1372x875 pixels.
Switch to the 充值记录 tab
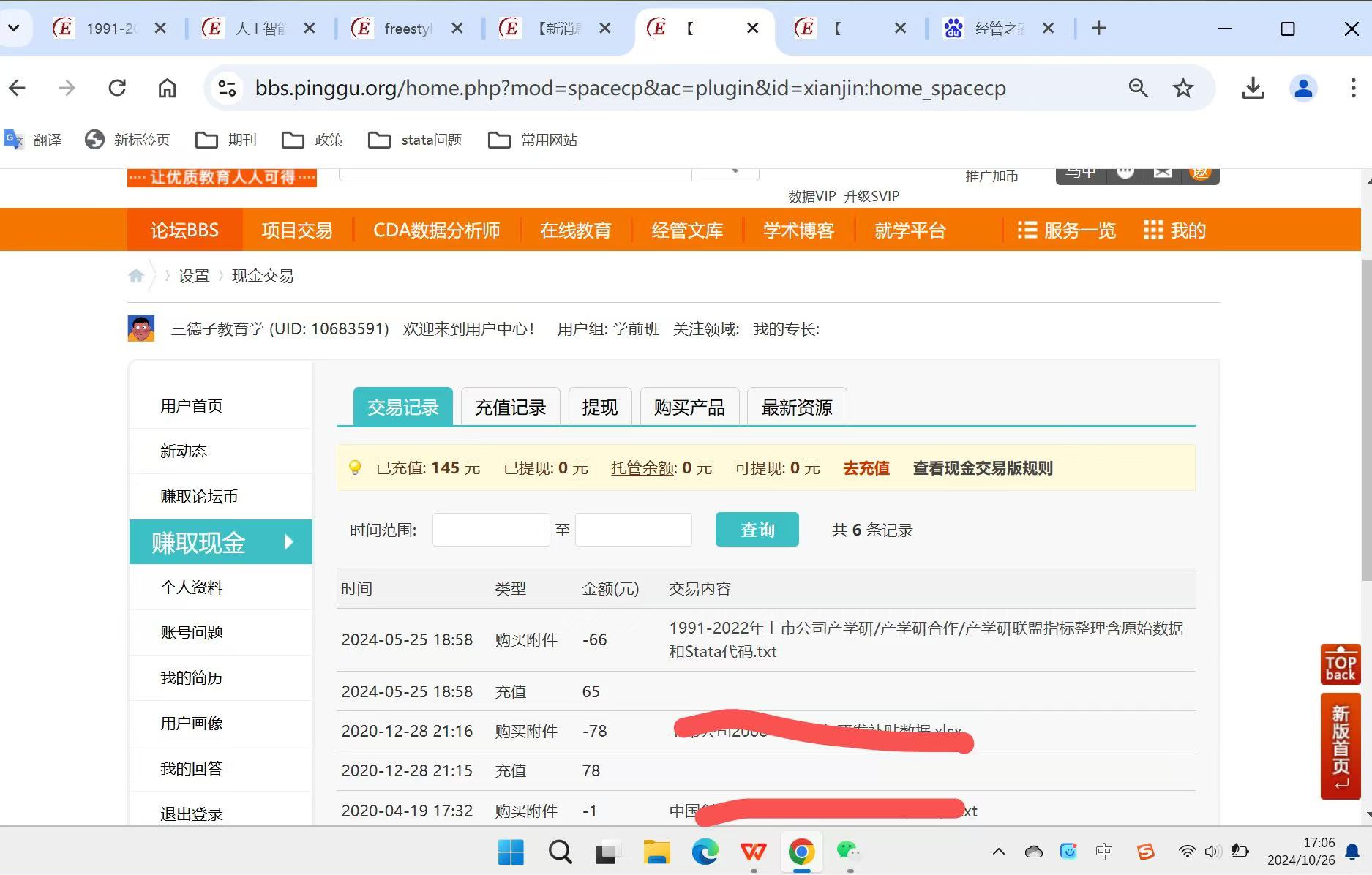[x=510, y=407]
